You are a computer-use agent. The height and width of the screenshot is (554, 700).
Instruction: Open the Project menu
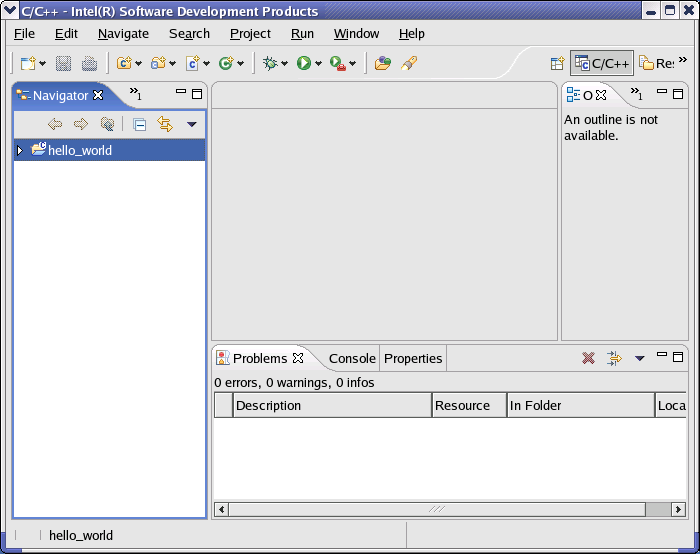click(x=250, y=33)
